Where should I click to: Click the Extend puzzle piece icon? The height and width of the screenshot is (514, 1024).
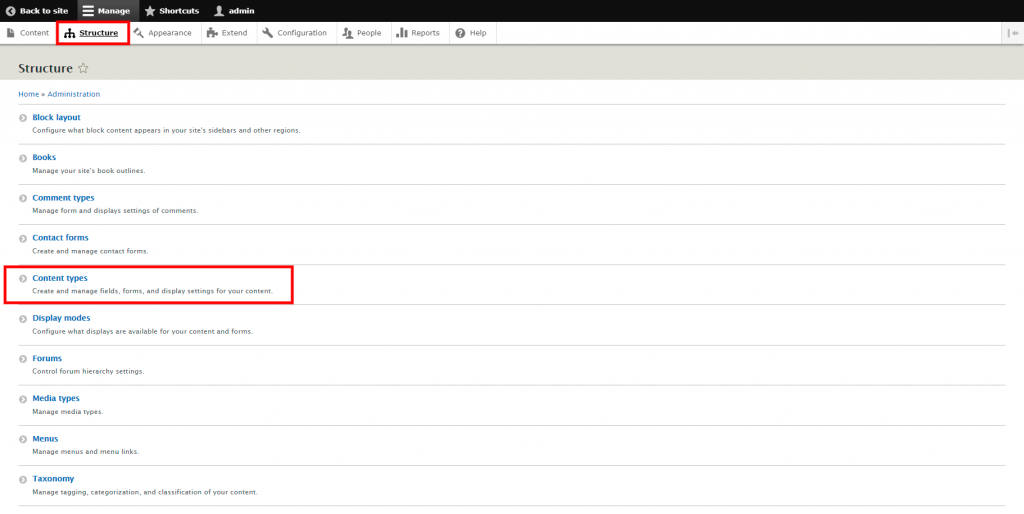click(x=212, y=33)
